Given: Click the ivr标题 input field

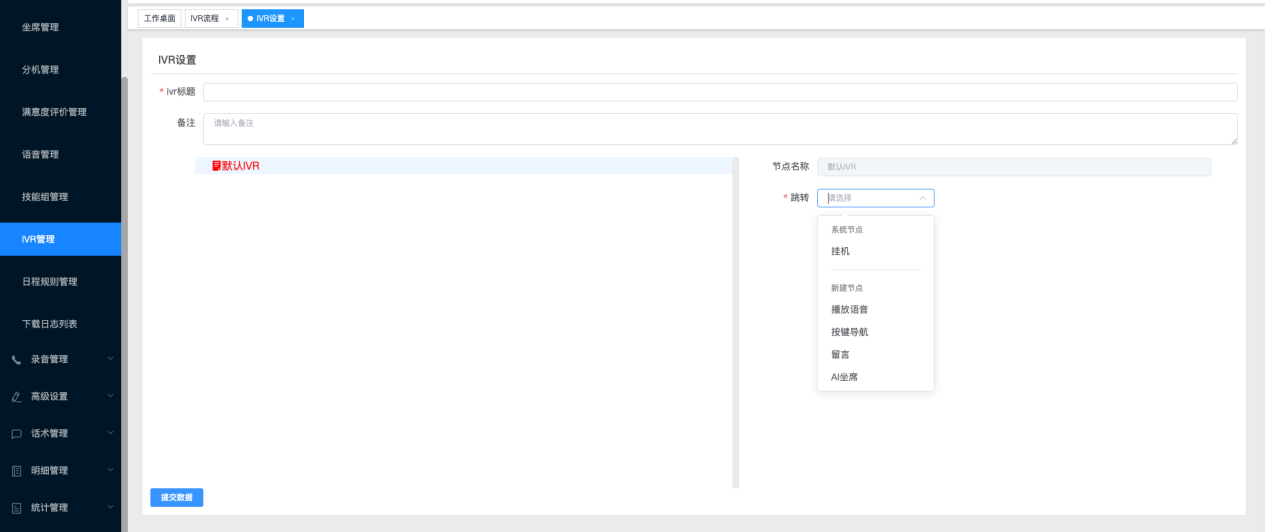Looking at the screenshot, I should pos(719,92).
